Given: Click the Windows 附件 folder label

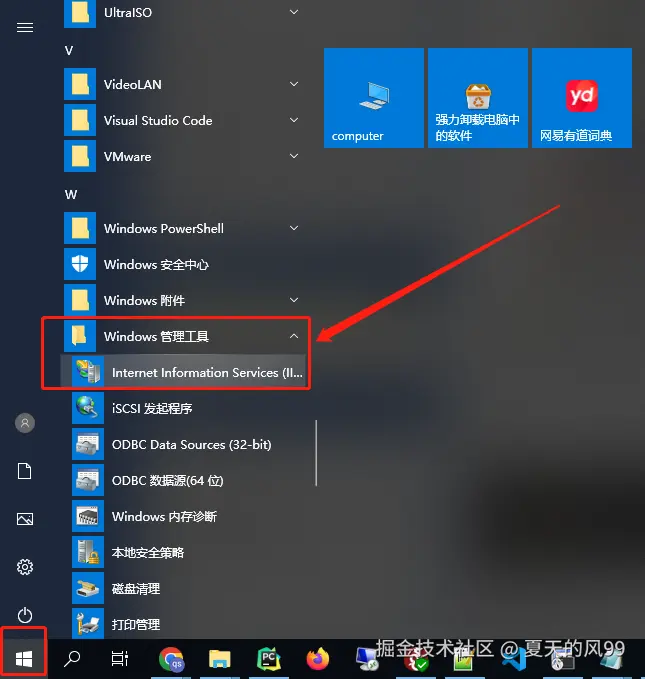Looking at the screenshot, I should click(x=144, y=300).
